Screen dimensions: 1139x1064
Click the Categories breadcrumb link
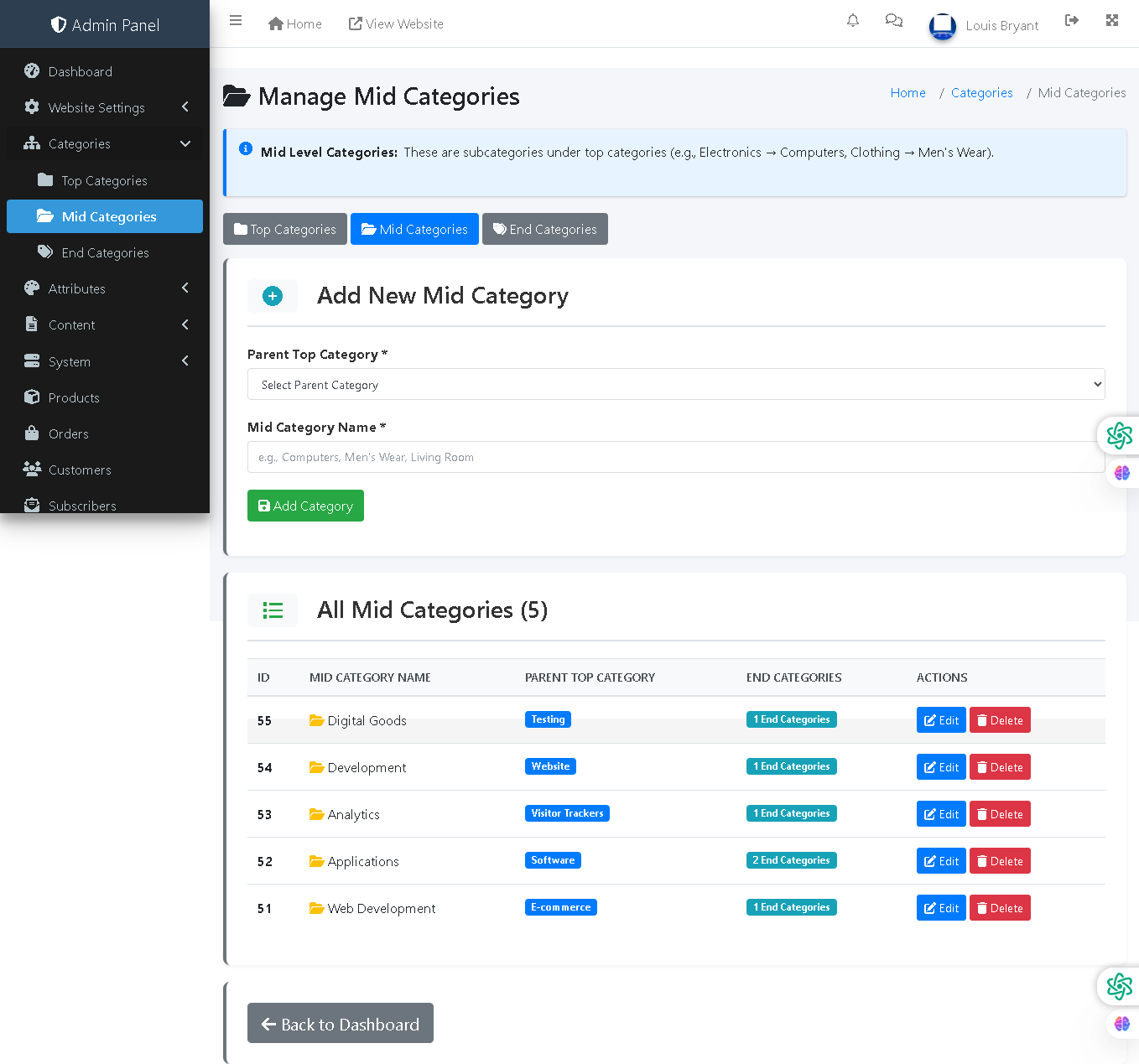coord(981,93)
